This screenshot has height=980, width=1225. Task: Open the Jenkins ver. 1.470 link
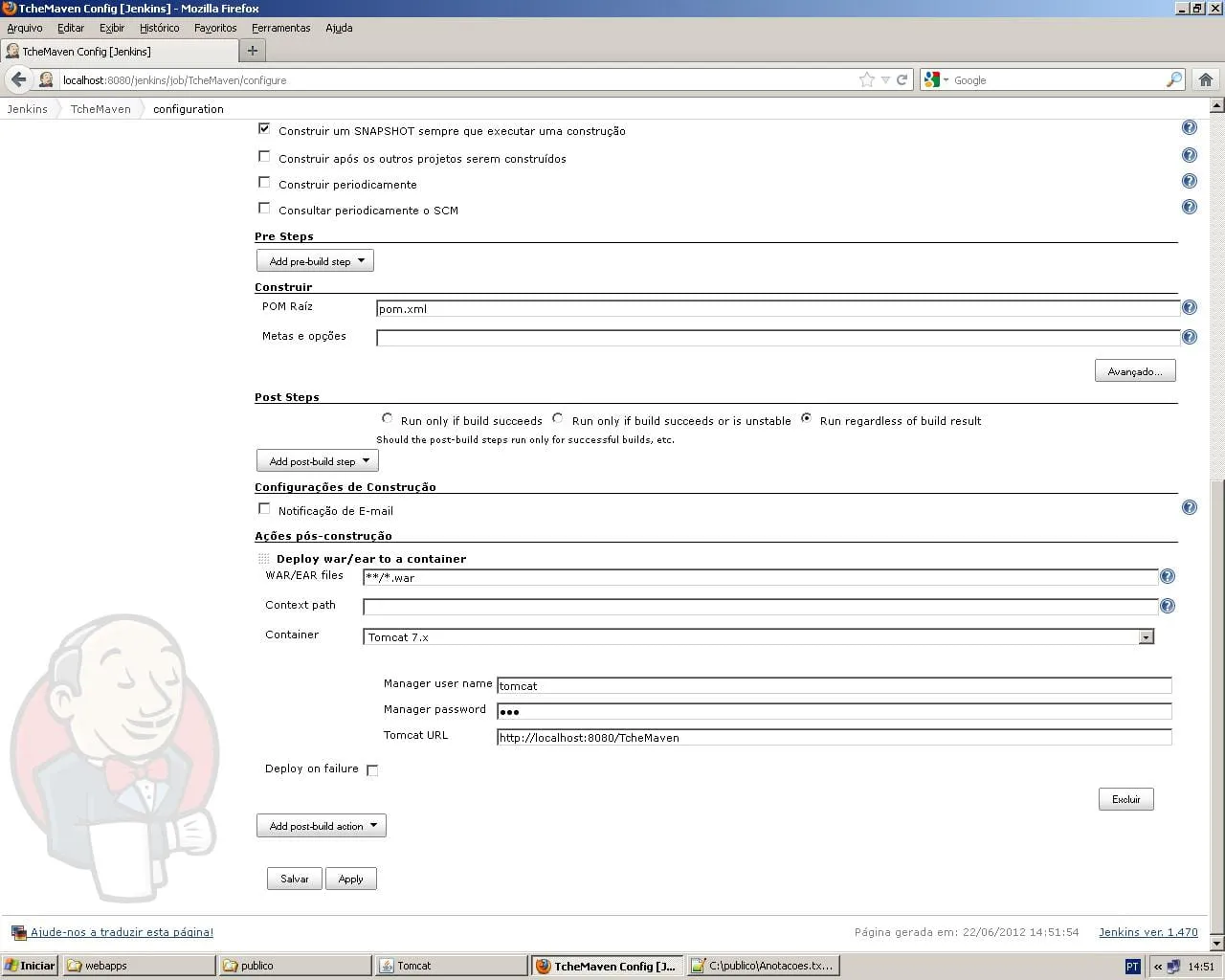pos(1148,932)
